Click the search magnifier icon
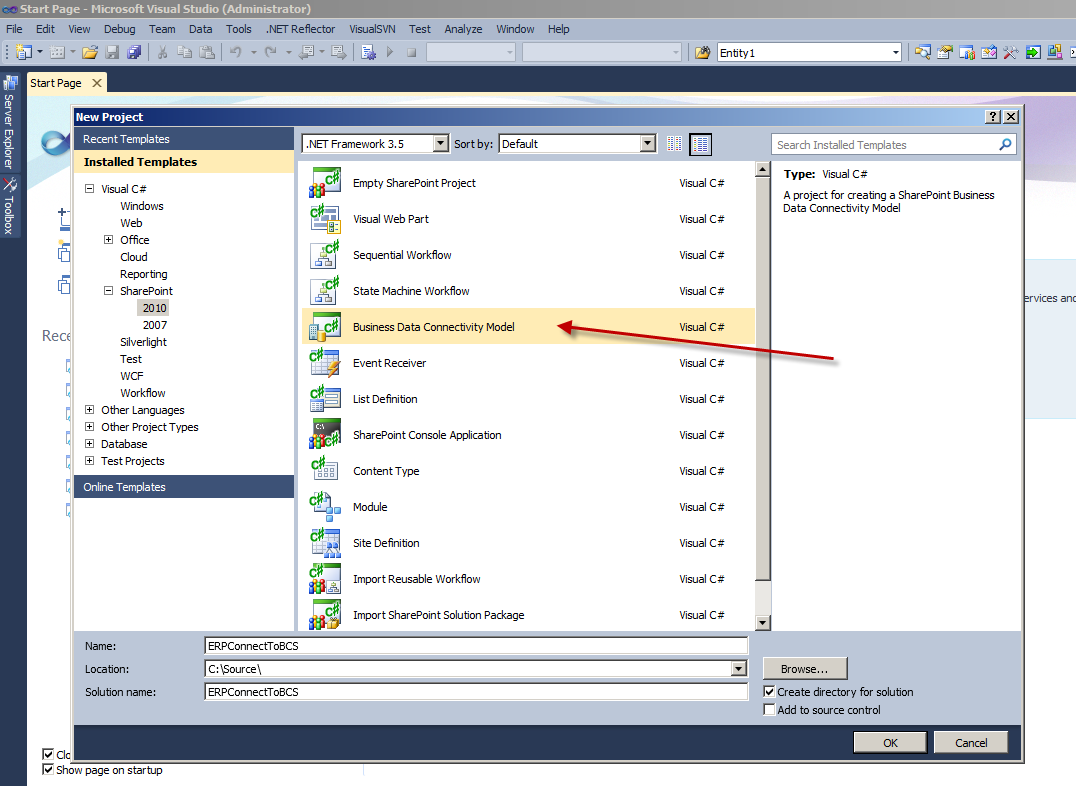 [x=1005, y=144]
